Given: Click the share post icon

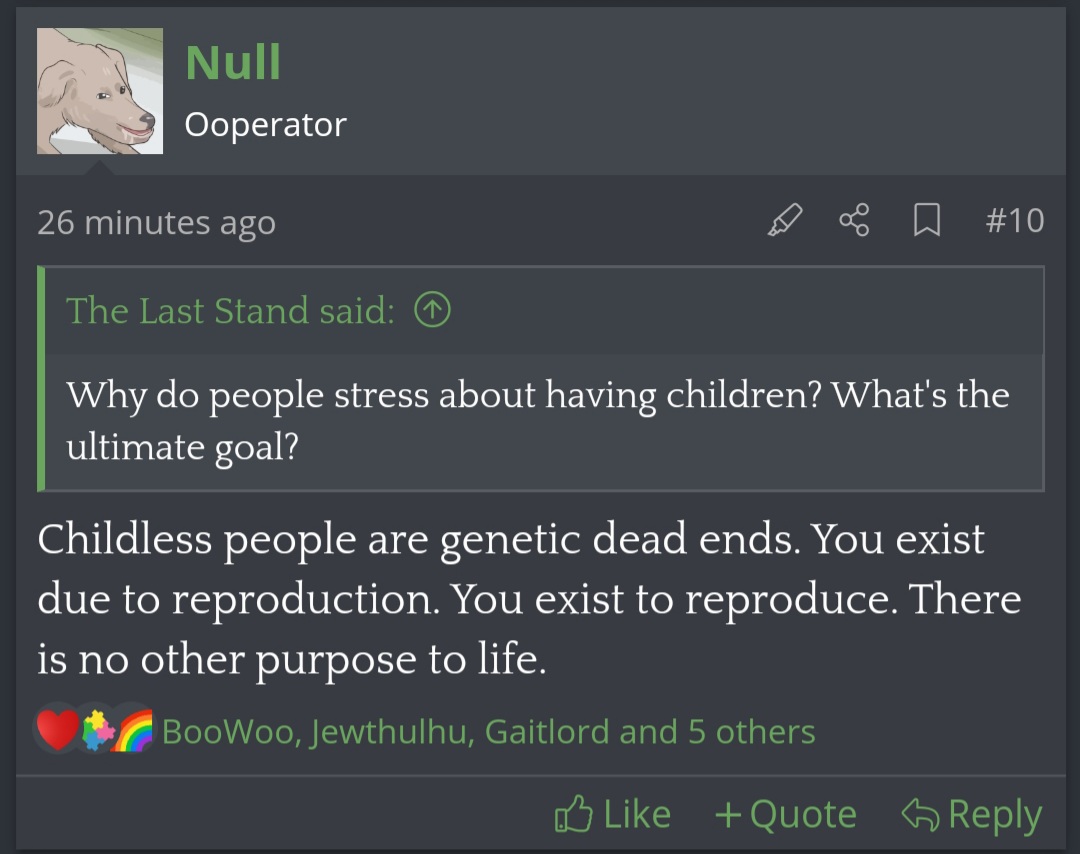Looking at the screenshot, I should tap(854, 220).
